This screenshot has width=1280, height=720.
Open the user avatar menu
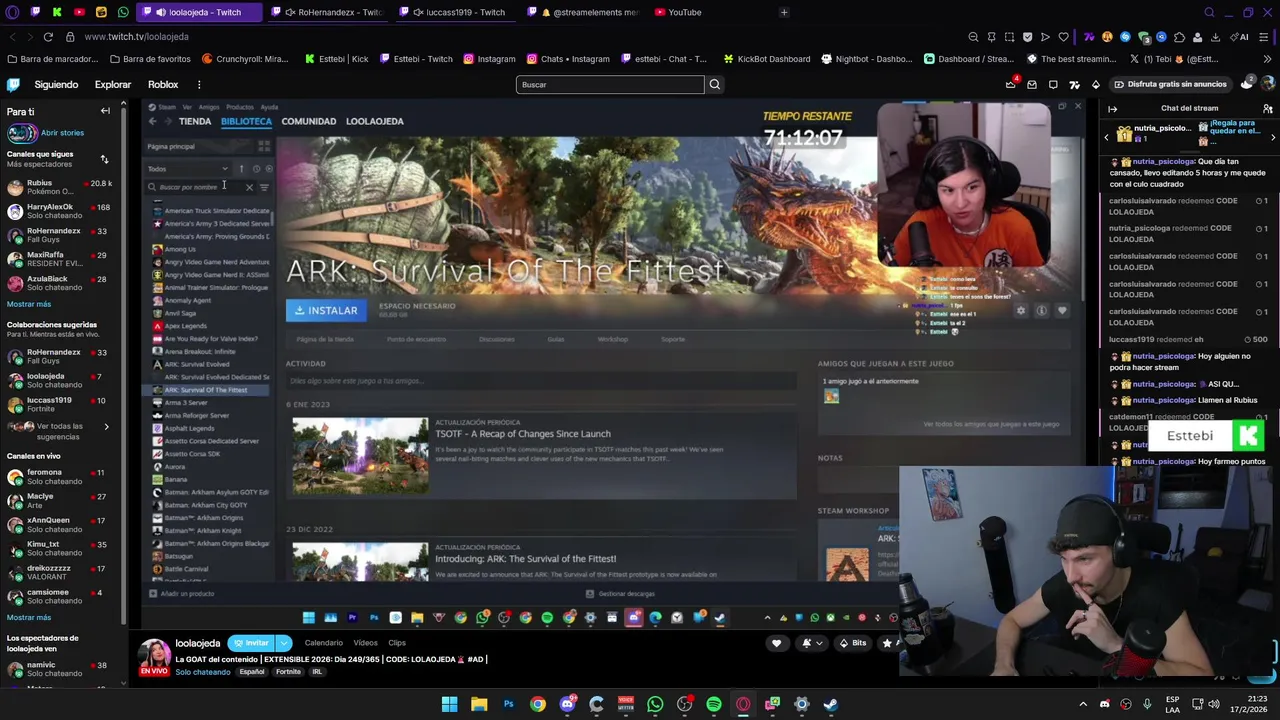1267,85
